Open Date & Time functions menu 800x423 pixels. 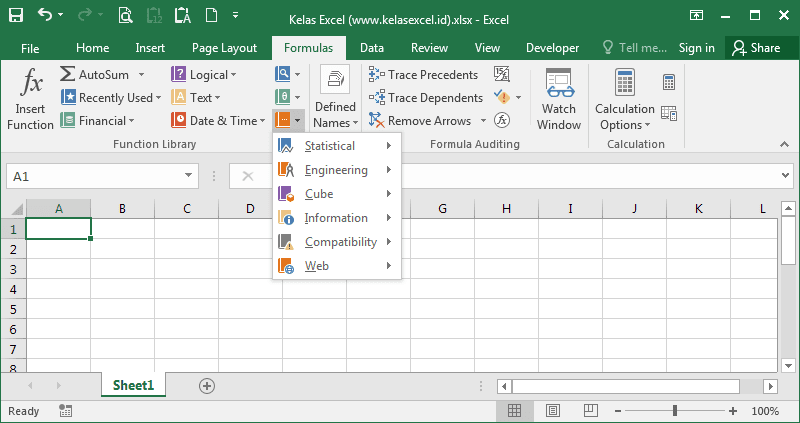click(x=218, y=121)
